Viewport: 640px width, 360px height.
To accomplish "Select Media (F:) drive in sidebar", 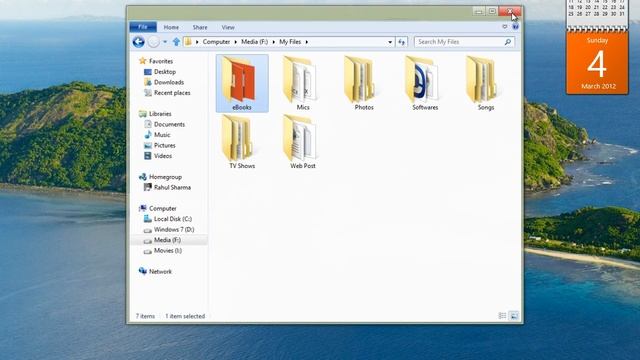I will point(169,240).
